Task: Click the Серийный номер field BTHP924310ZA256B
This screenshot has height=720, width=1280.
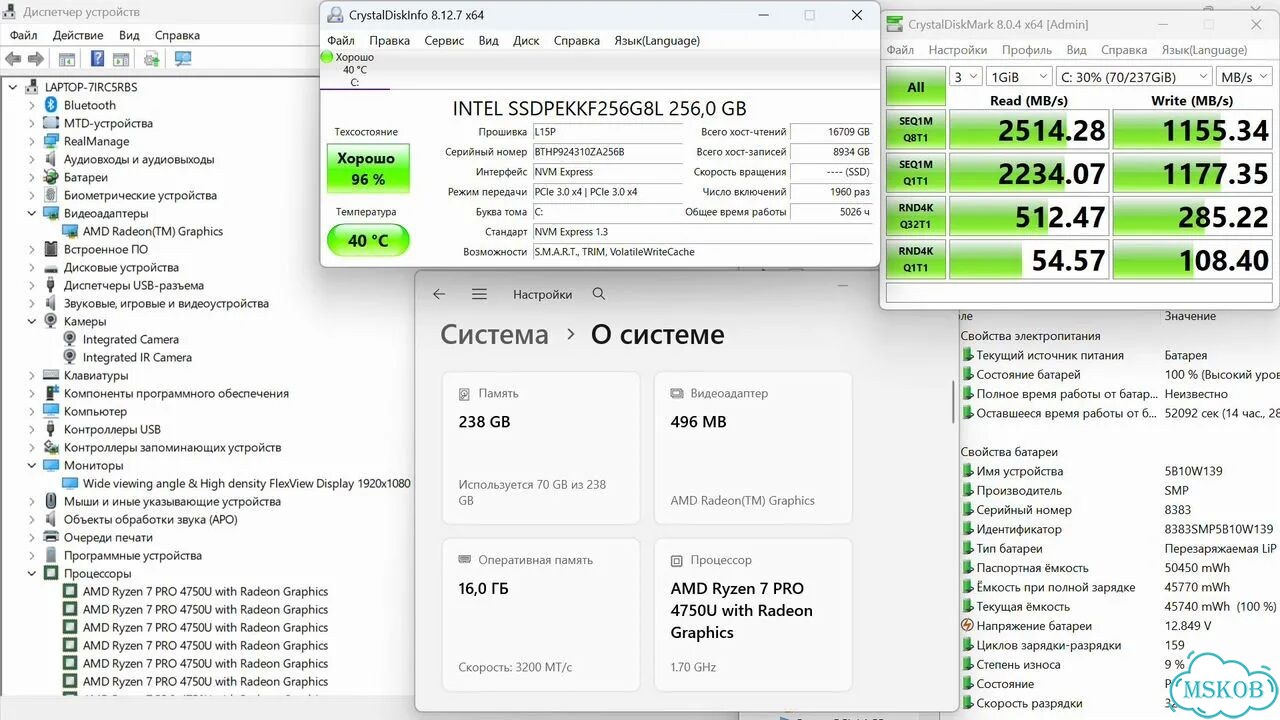Action: coord(607,152)
